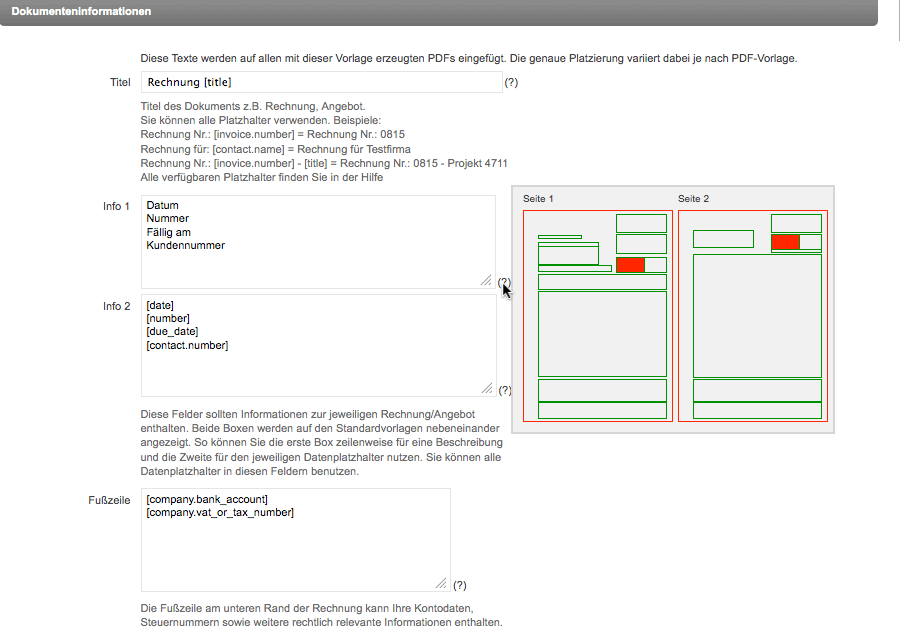
Task: Click the Seite 2 page layout thumbnail
Action: (x=752, y=316)
